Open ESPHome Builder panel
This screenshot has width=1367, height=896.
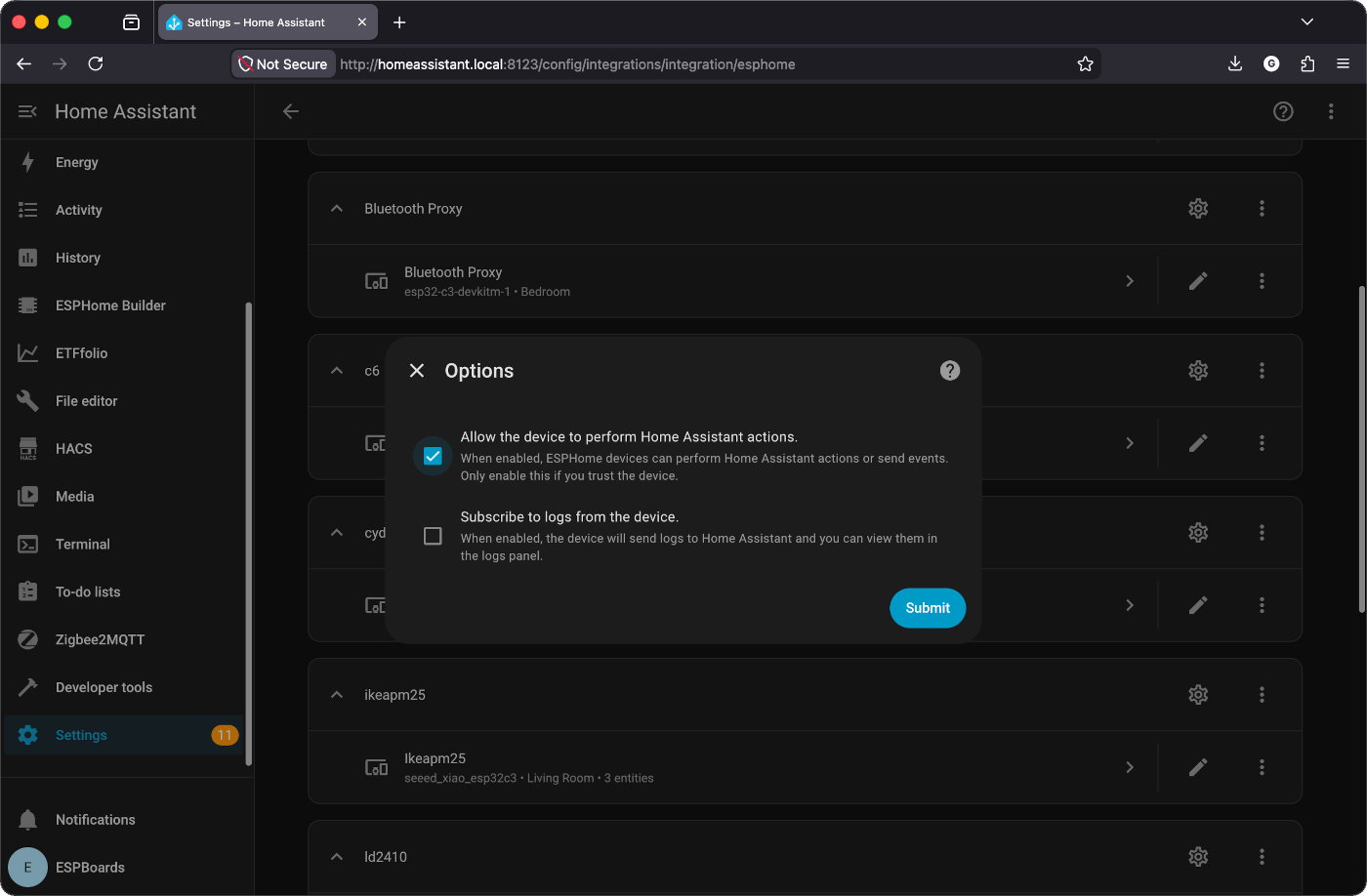click(123, 305)
